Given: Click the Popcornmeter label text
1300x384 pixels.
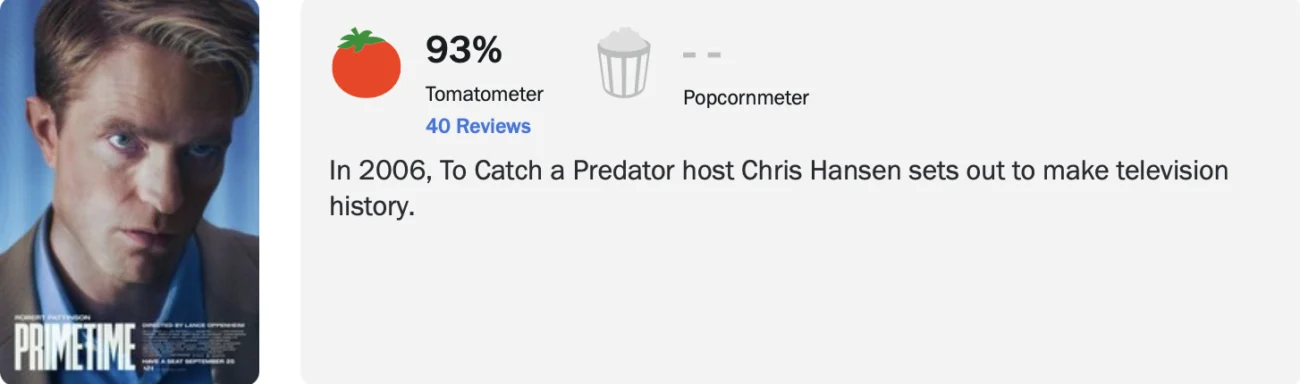Looking at the screenshot, I should [x=746, y=97].
